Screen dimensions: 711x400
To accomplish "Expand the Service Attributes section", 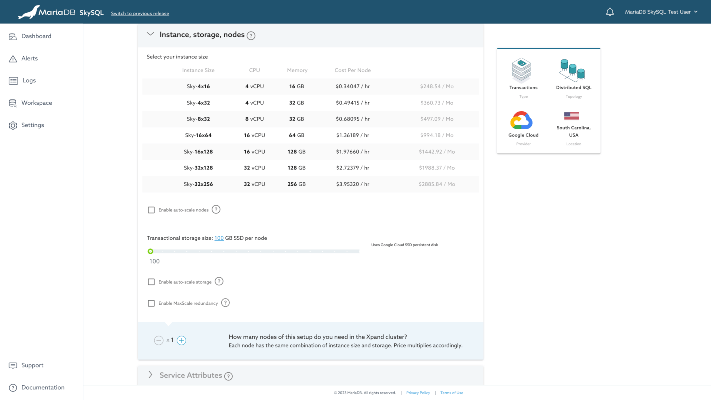I will click(x=150, y=375).
